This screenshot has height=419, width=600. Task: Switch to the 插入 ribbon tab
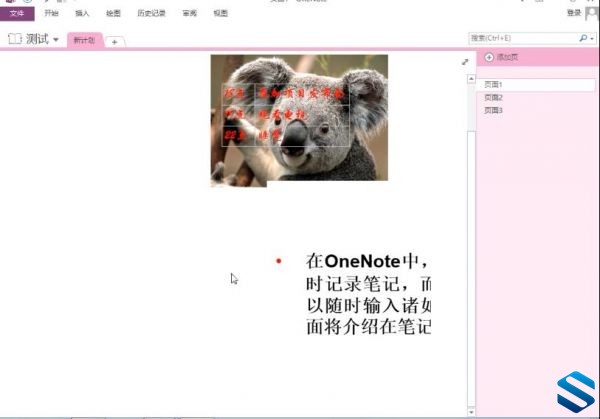(82, 13)
